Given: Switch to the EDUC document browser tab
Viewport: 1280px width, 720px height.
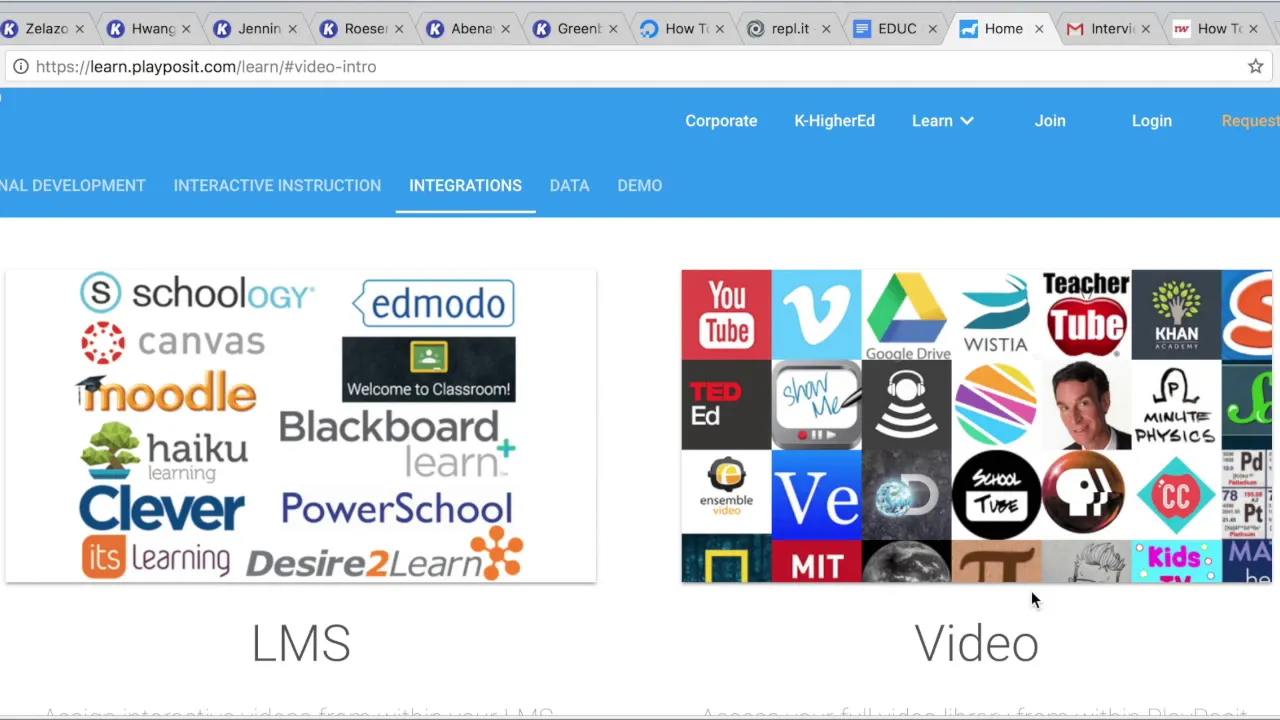Looking at the screenshot, I should [896, 29].
